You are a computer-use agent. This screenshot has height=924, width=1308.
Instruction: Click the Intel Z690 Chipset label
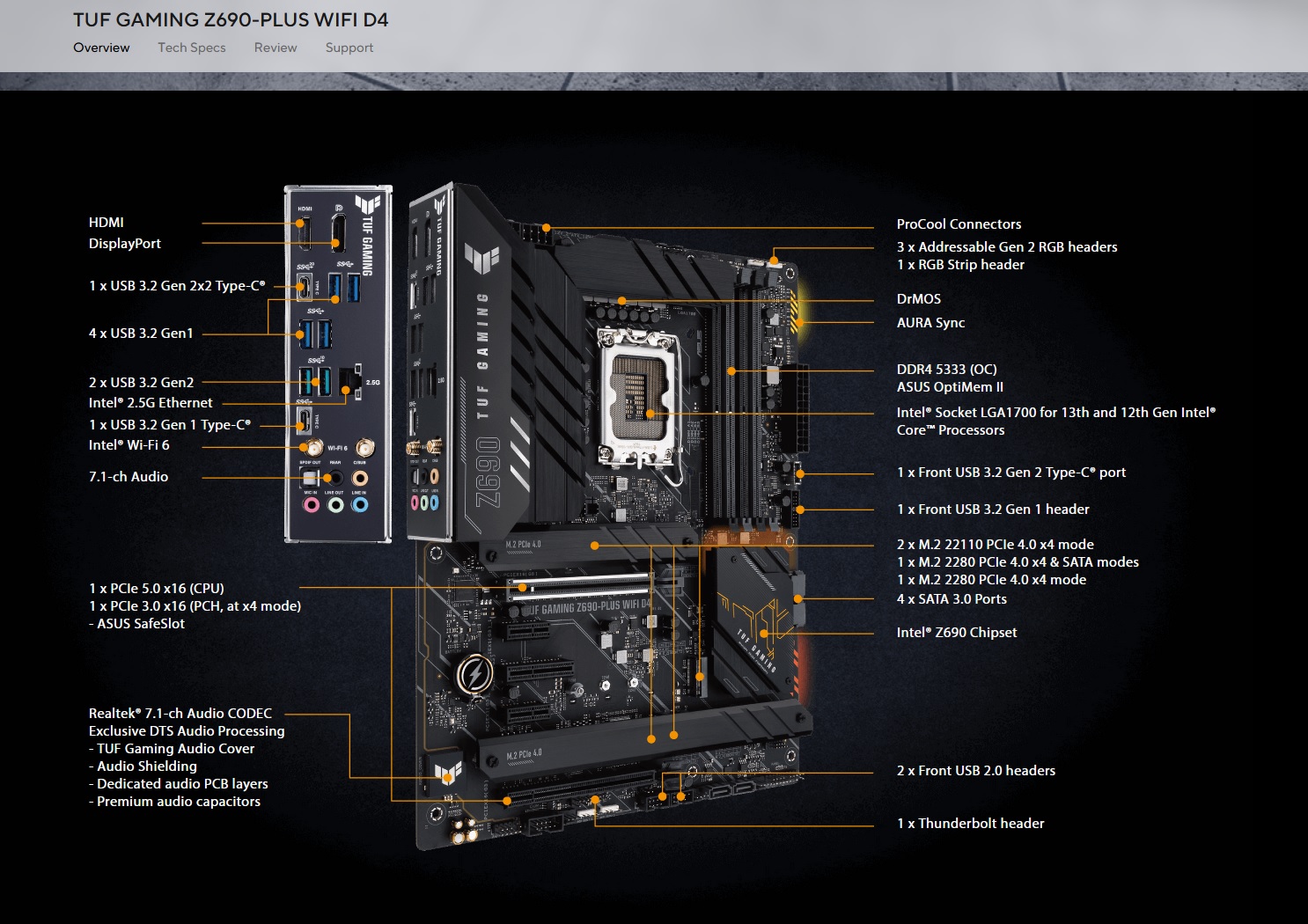(x=957, y=633)
